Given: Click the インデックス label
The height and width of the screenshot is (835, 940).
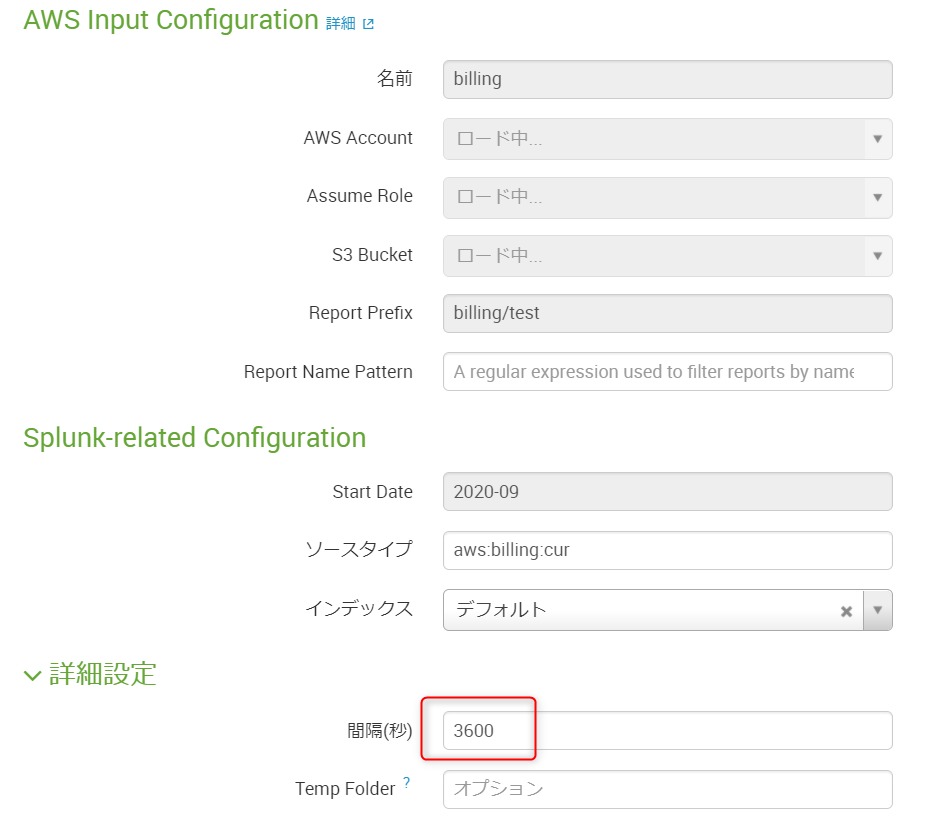Looking at the screenshot, I should pos(359,609).
